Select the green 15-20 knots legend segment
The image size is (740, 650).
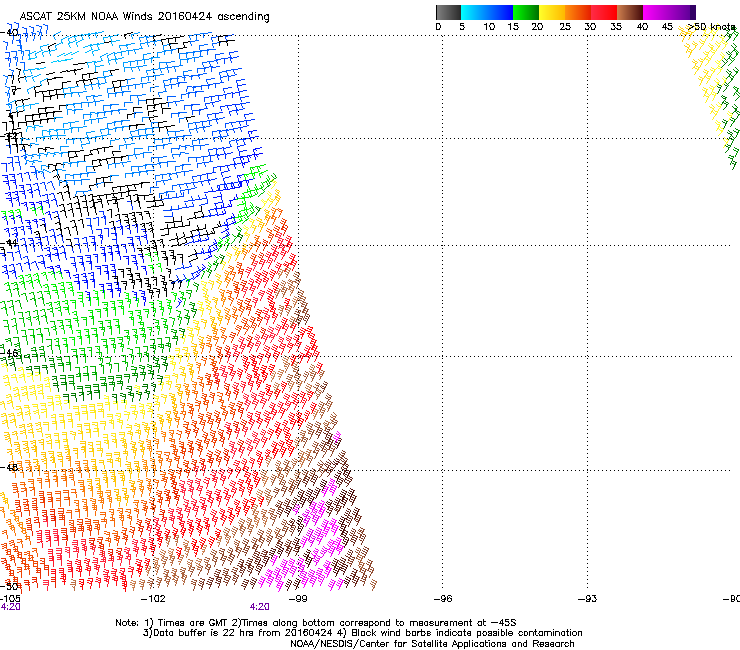click(x=526, y=12)
